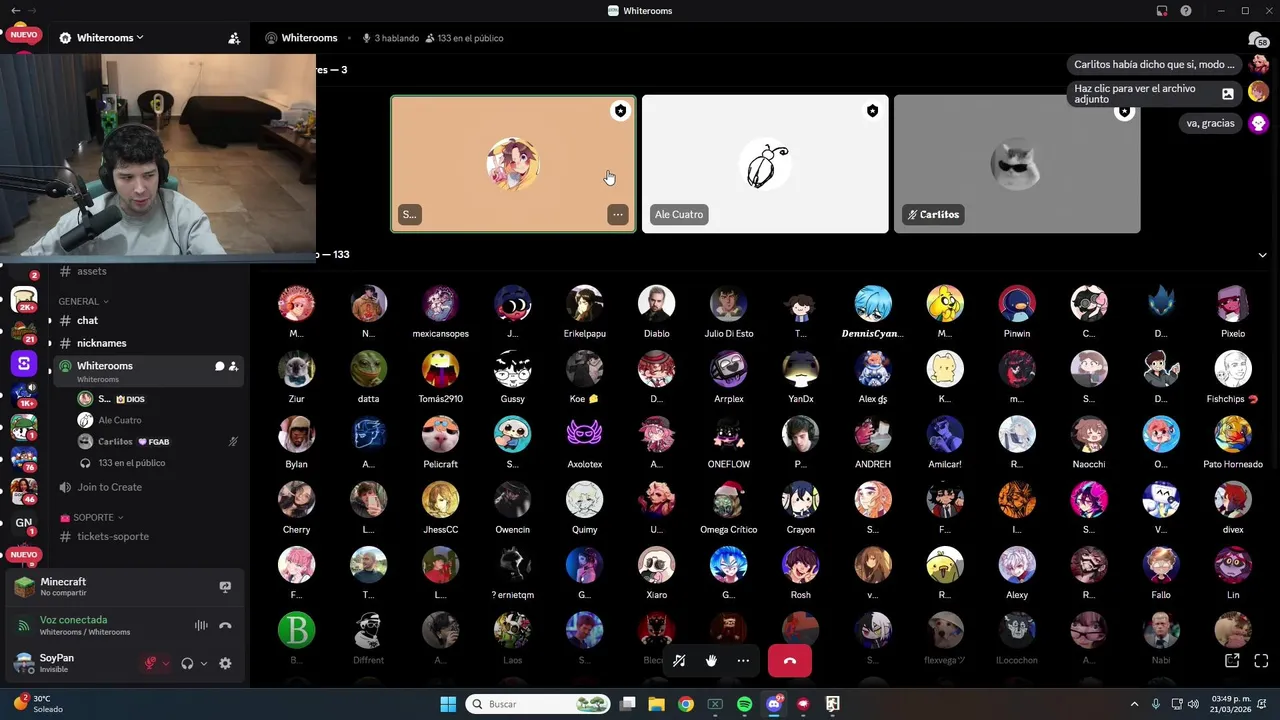This screenshot has width=1280, height=720.
Task: Click audience member Omega Crítico's avatar
Action: pyautogui.click(x=728, y=499)
